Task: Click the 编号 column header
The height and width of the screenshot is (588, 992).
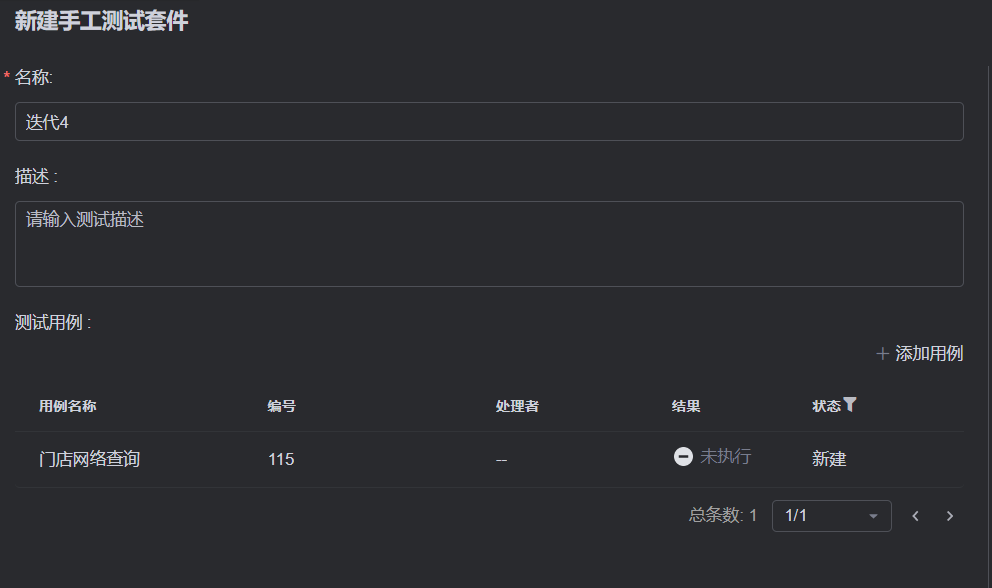Action: pos(281,406)
